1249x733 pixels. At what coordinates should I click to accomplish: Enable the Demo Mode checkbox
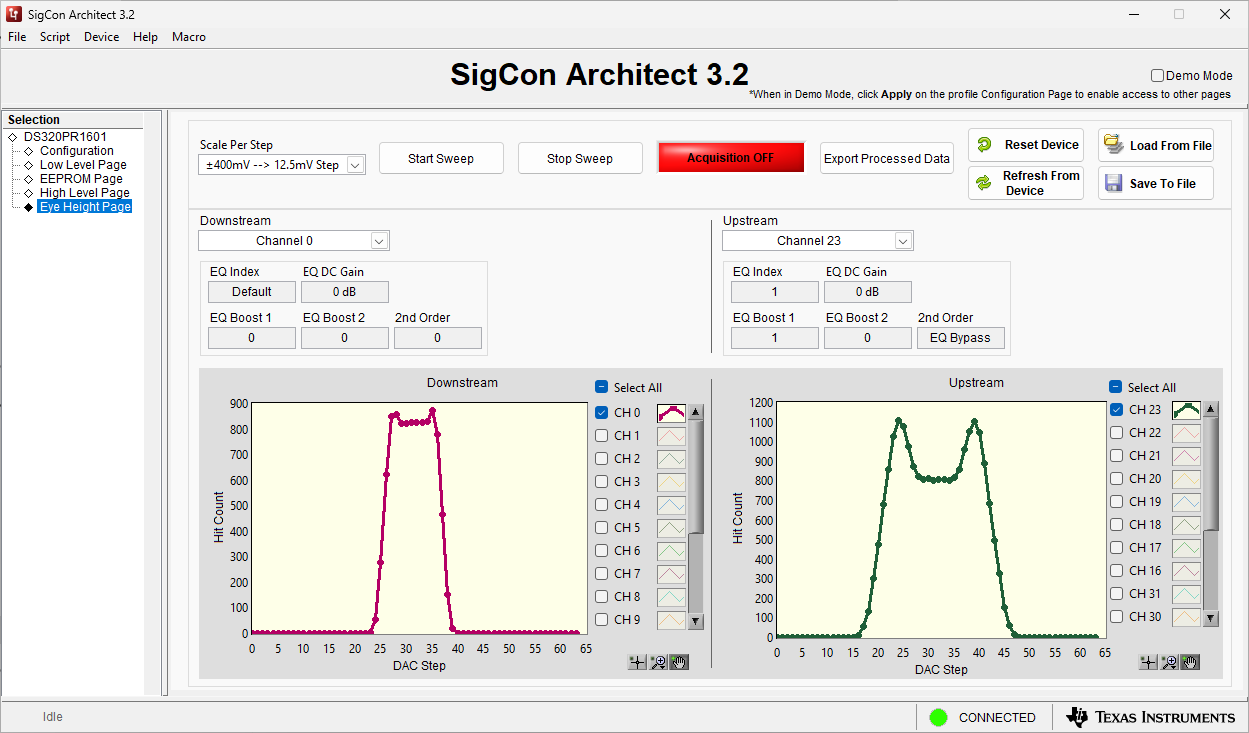pos(1157,75)
